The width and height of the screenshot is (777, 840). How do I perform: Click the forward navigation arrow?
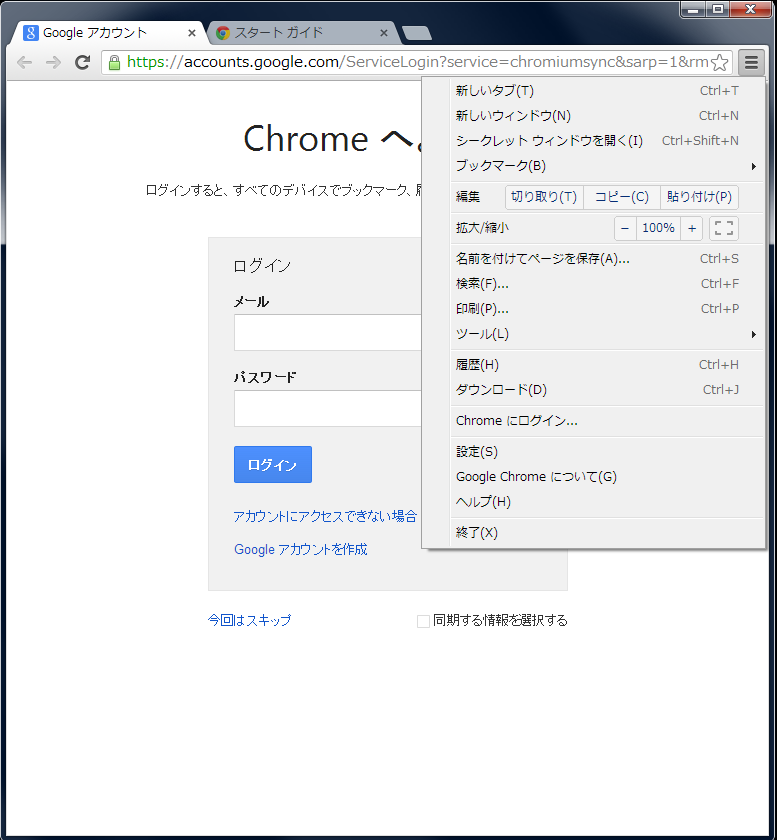click(54, 63)
